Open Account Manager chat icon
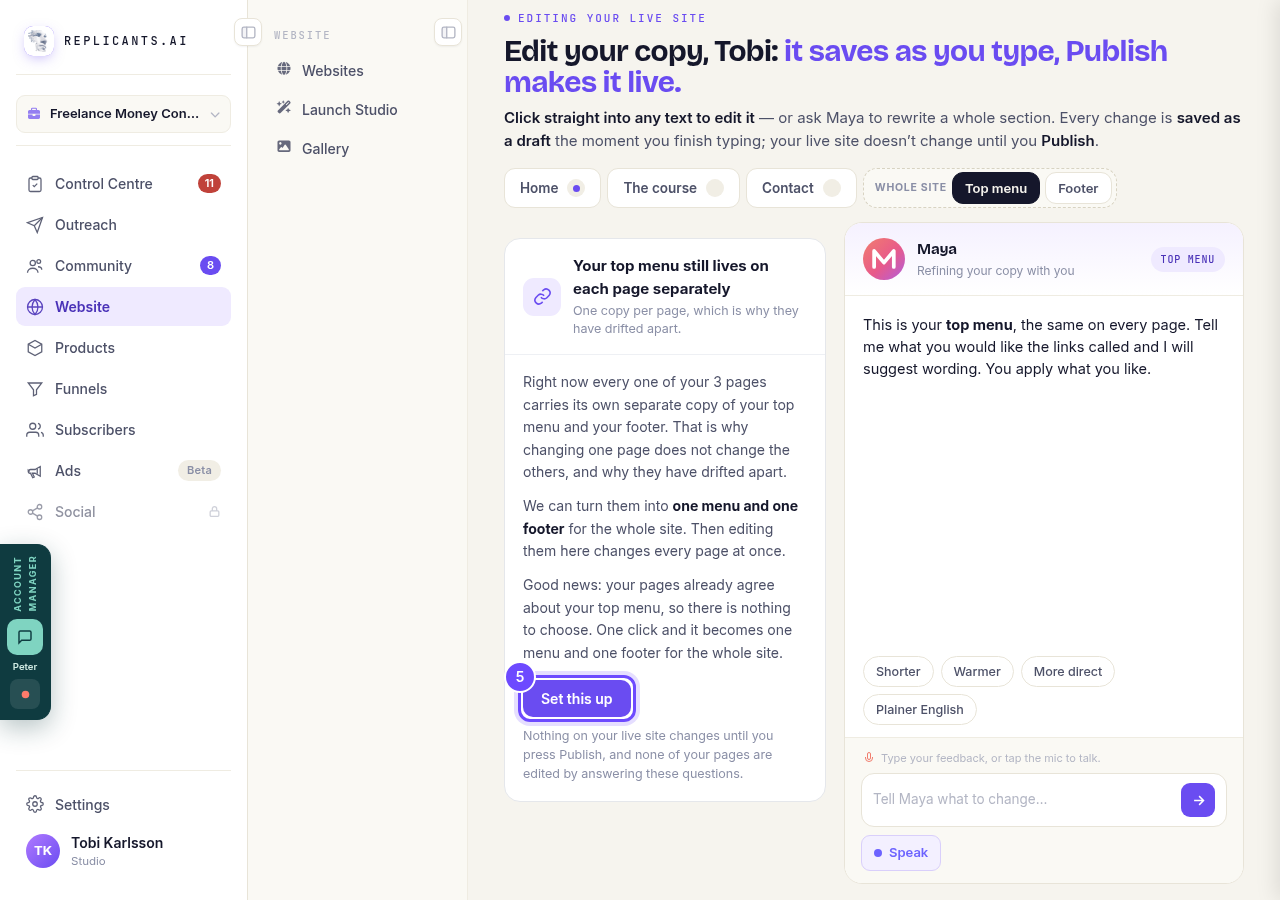The image size is (1280, 900). 25,637
